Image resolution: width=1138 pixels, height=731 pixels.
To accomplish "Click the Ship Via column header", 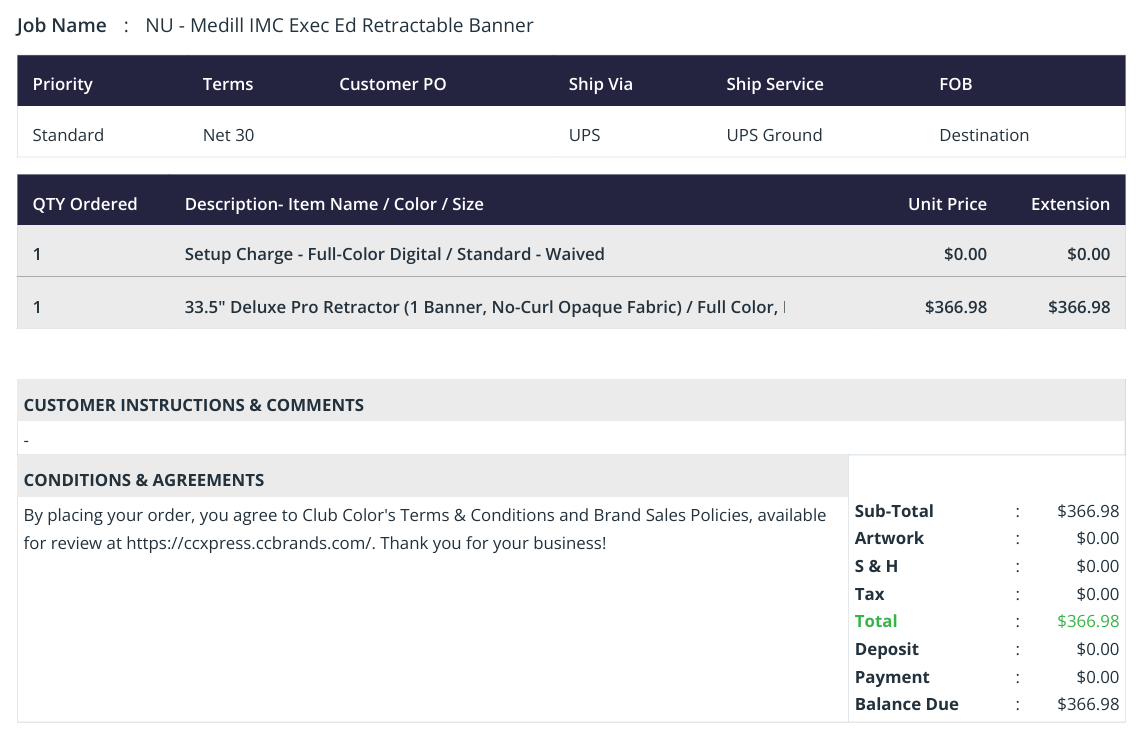I will point(600,84).
